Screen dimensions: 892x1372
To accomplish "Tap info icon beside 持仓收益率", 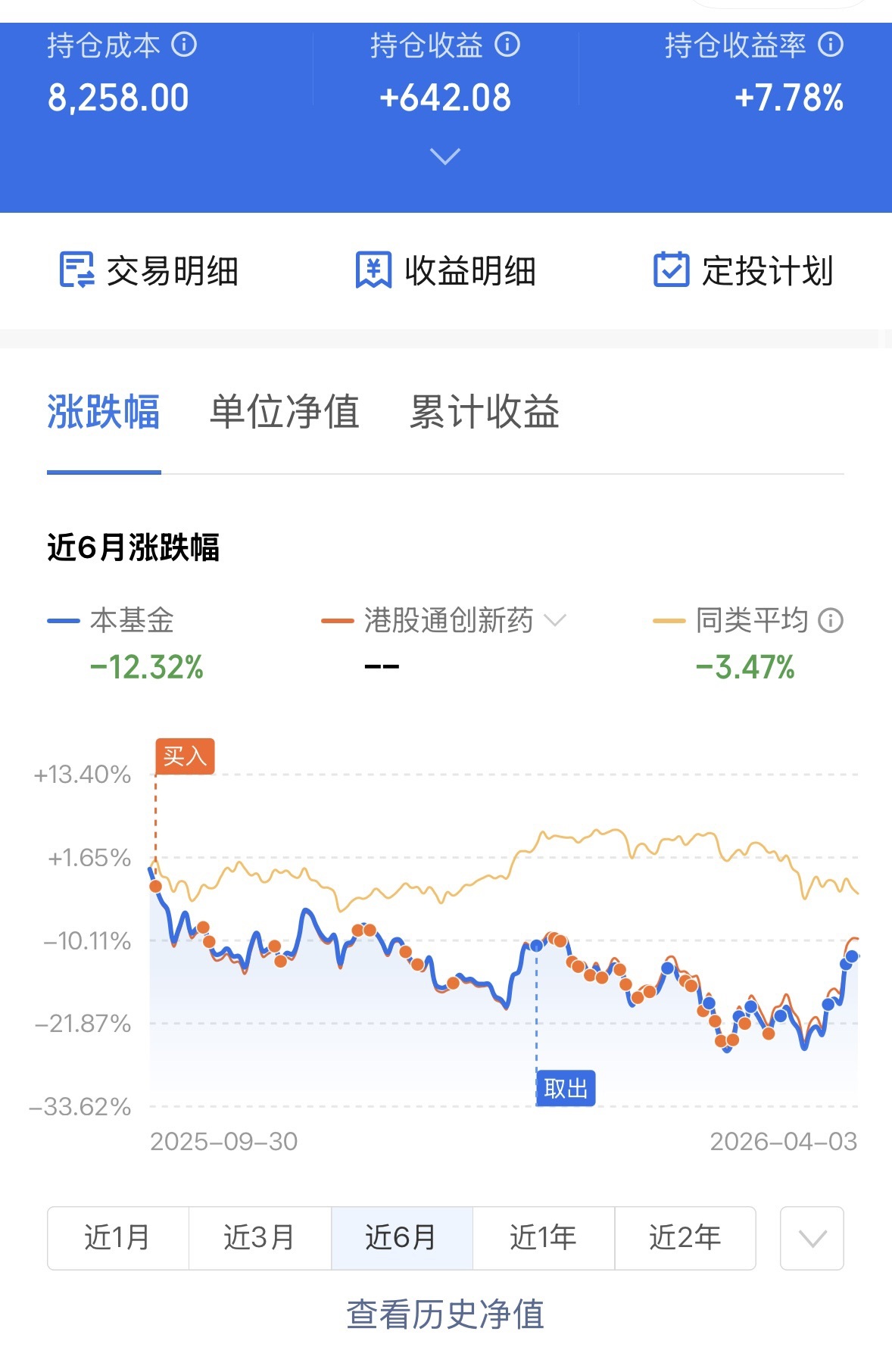I will 831,45.
